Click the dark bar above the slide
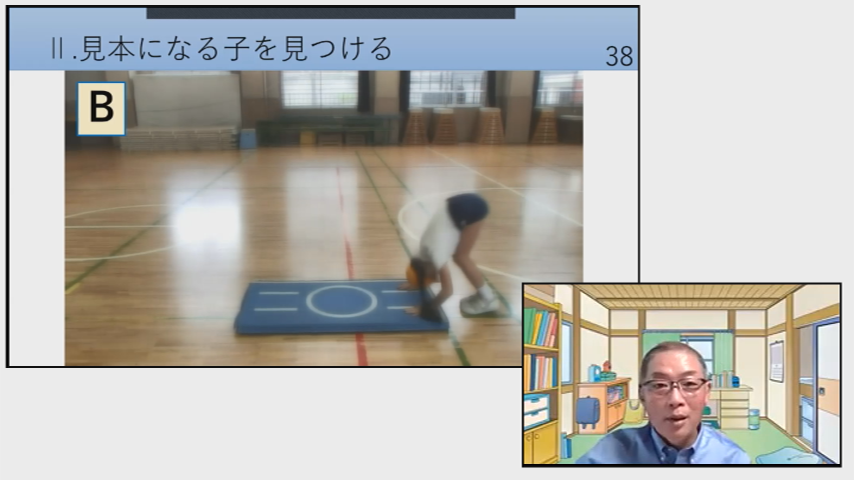854x480 pixels. pyautogui.click(x=331, y=13)
